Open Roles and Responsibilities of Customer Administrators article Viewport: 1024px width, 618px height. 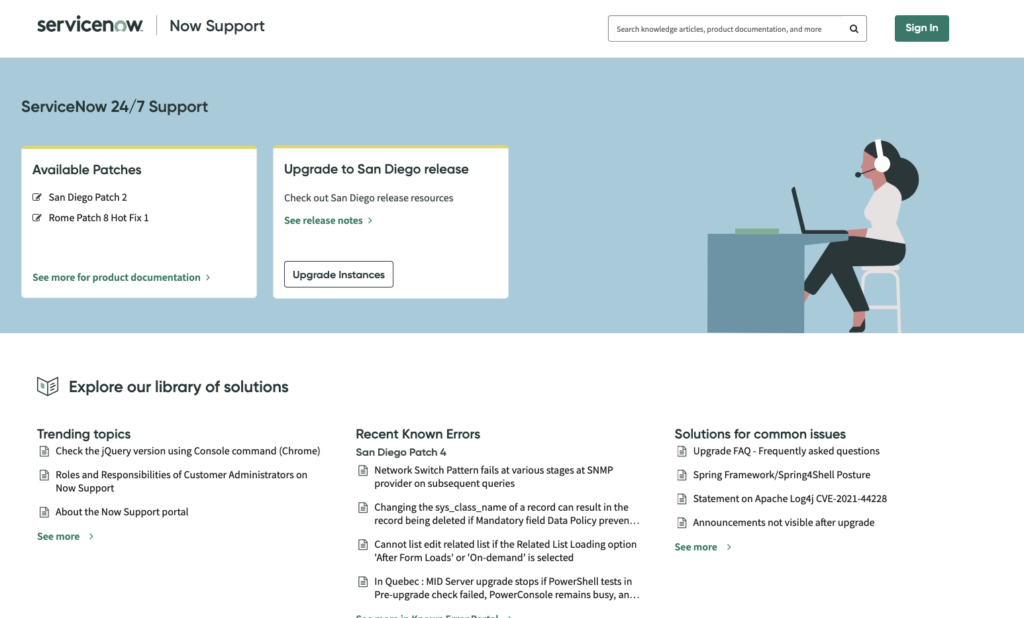[182, 481]
